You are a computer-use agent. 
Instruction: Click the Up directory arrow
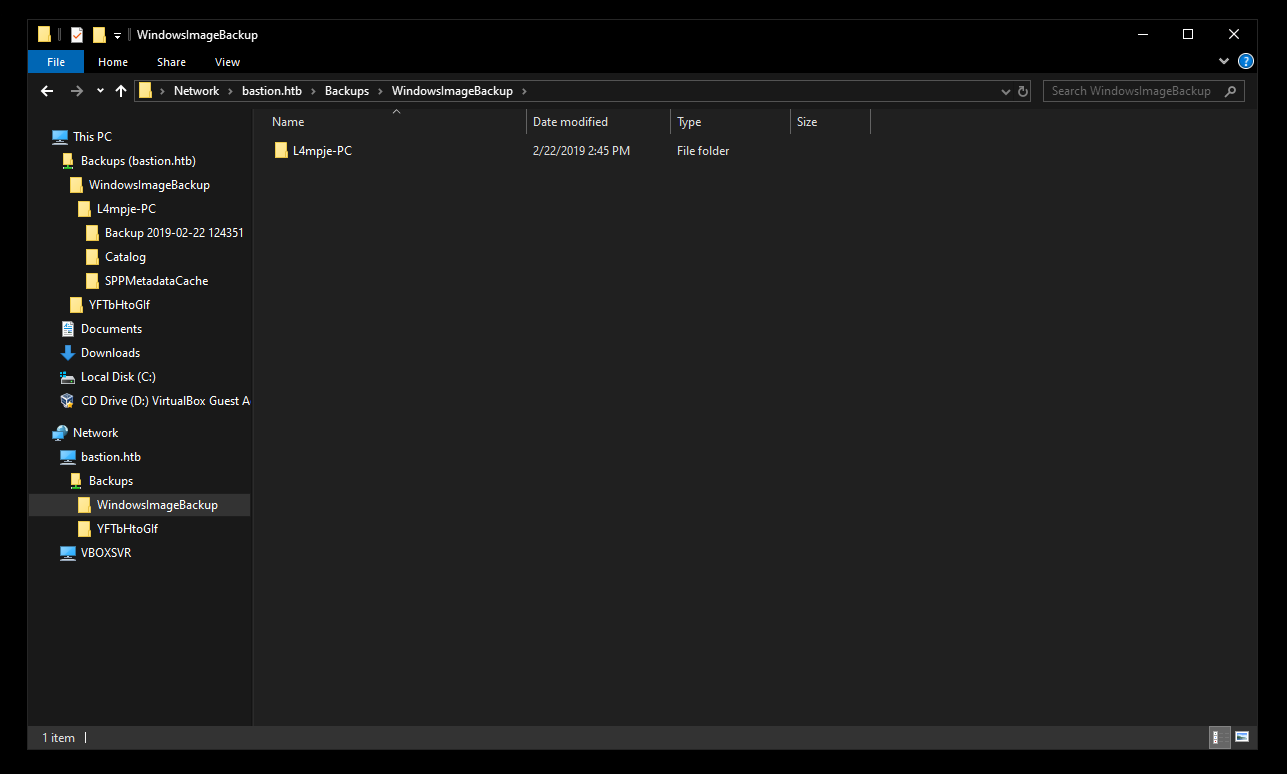click(121, 91)
